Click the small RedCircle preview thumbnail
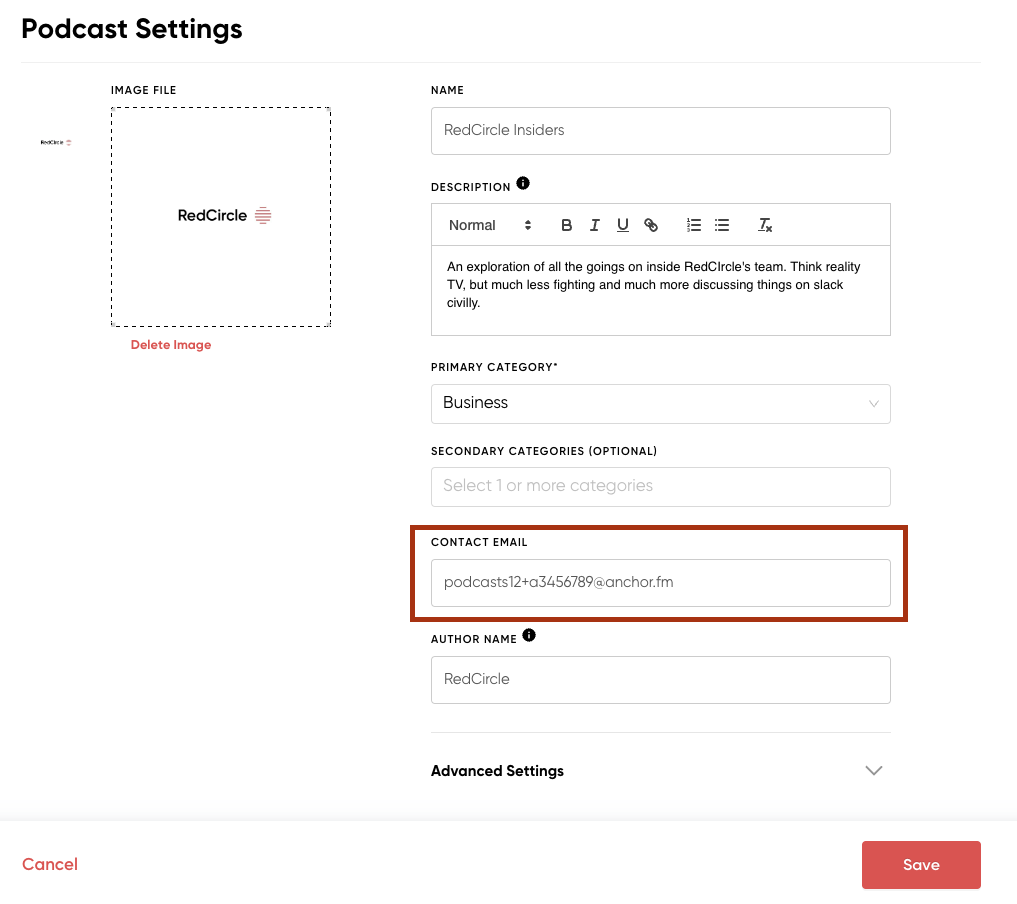Viewport: 1017px width, 904px height. tap(56, 142)
